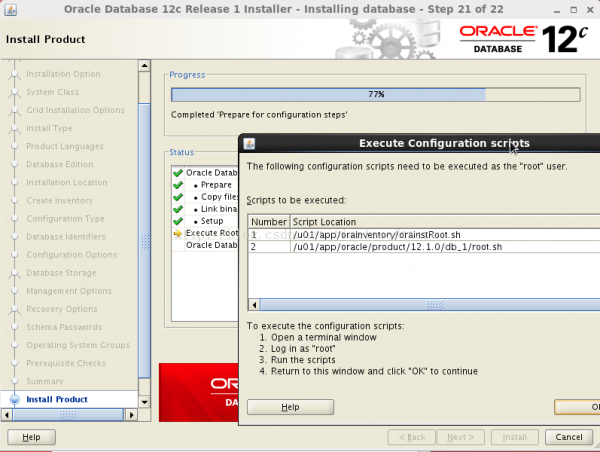Select Management Options step in sidebar

(69, 291)
